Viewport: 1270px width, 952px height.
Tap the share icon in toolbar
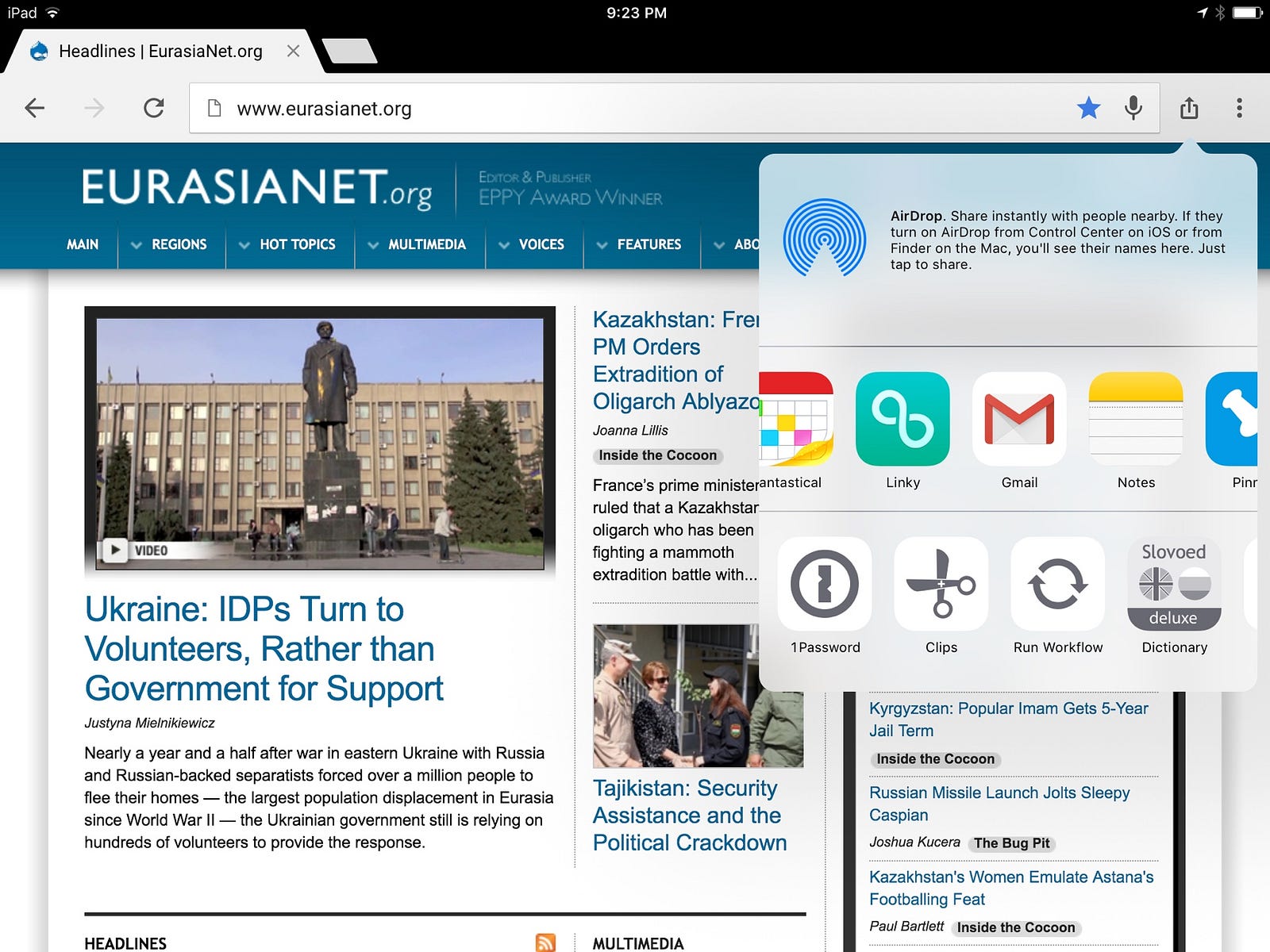click(1189, 108)
